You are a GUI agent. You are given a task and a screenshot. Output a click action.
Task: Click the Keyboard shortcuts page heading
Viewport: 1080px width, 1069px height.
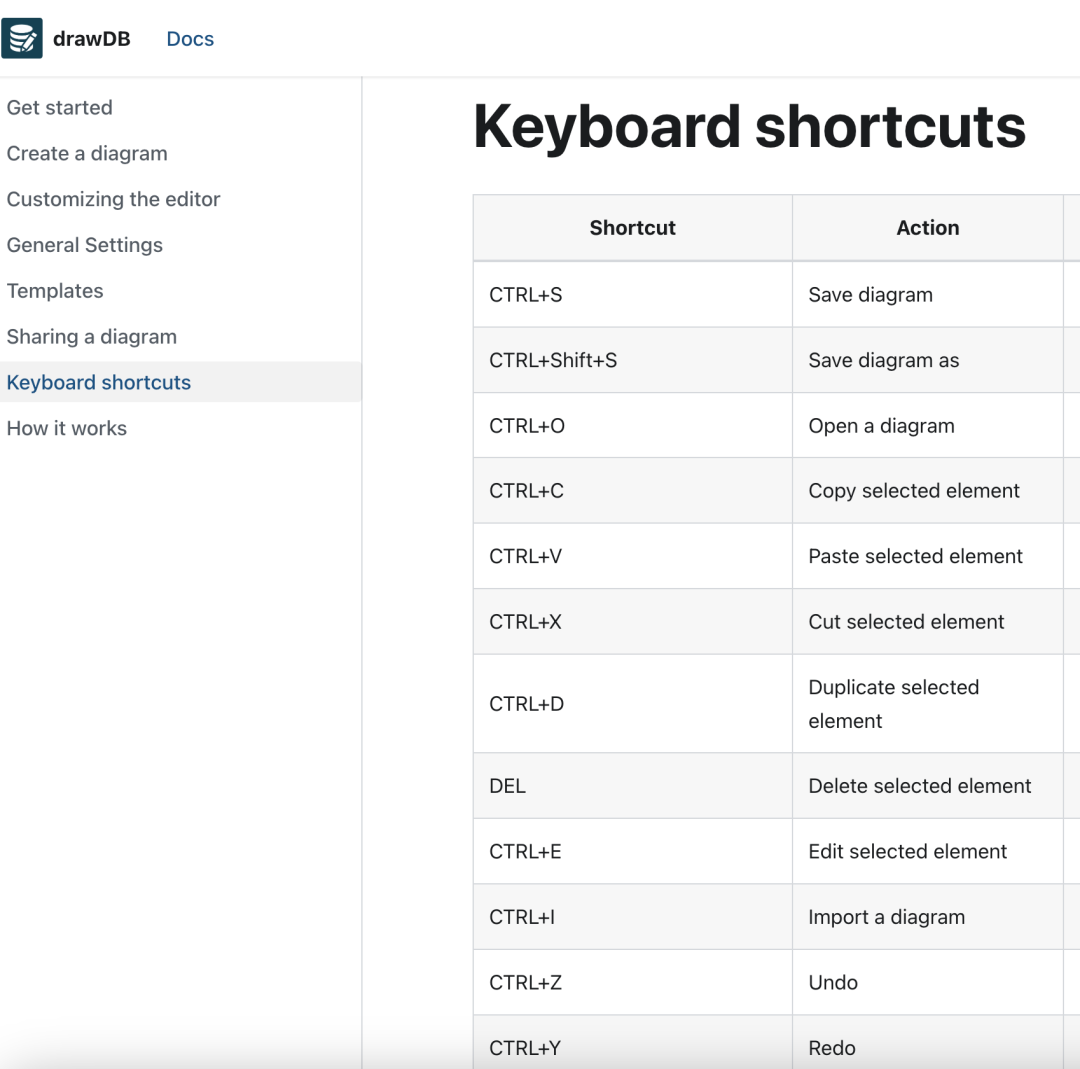[749, 127]
